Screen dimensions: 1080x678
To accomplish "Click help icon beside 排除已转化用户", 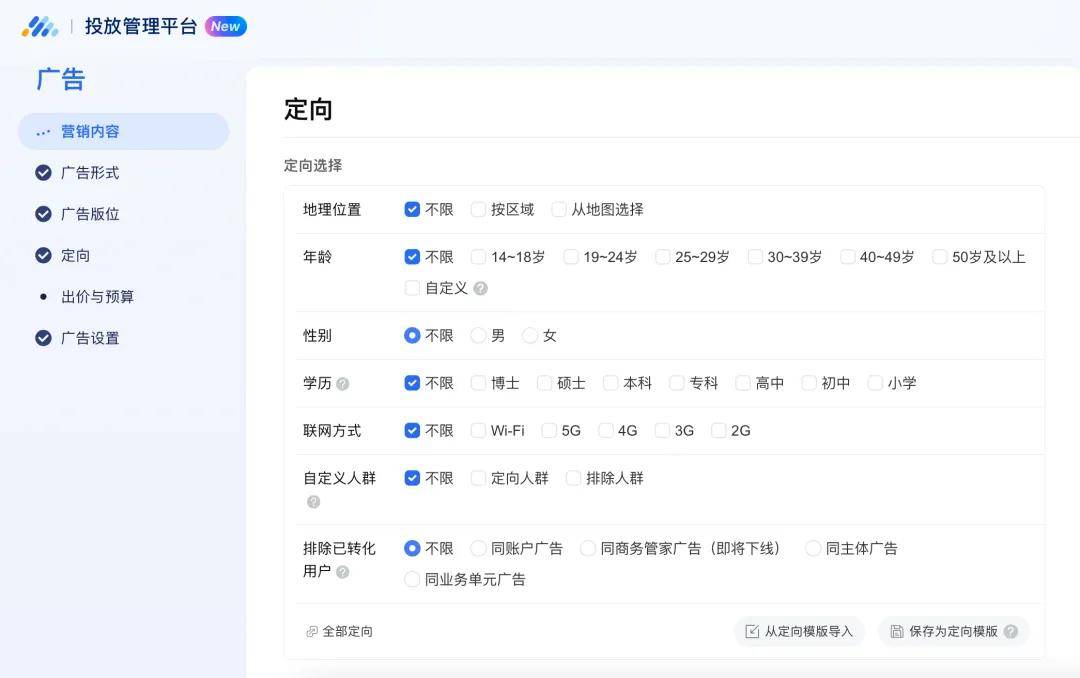I will point(343,572).
